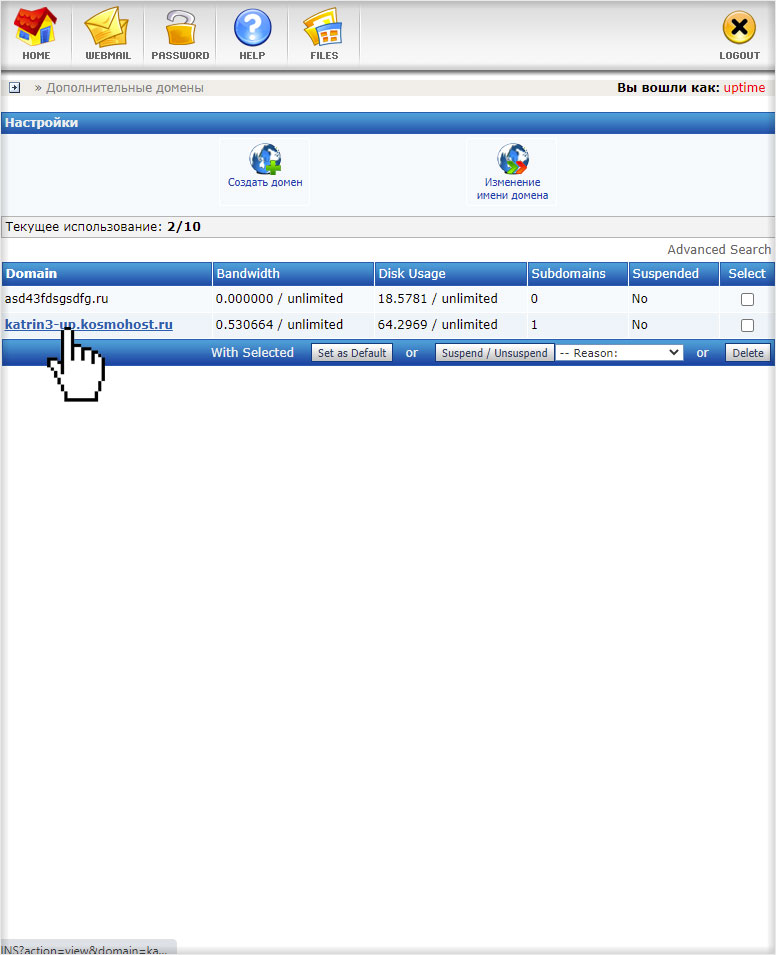Open Webmail envelope icon
This screenshot has height=955, width=776.
pyautogui.click(x=107, y=28)
